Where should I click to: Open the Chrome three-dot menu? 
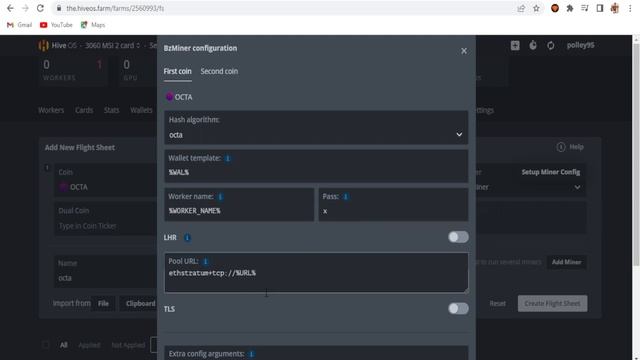(x=630, y=8)
